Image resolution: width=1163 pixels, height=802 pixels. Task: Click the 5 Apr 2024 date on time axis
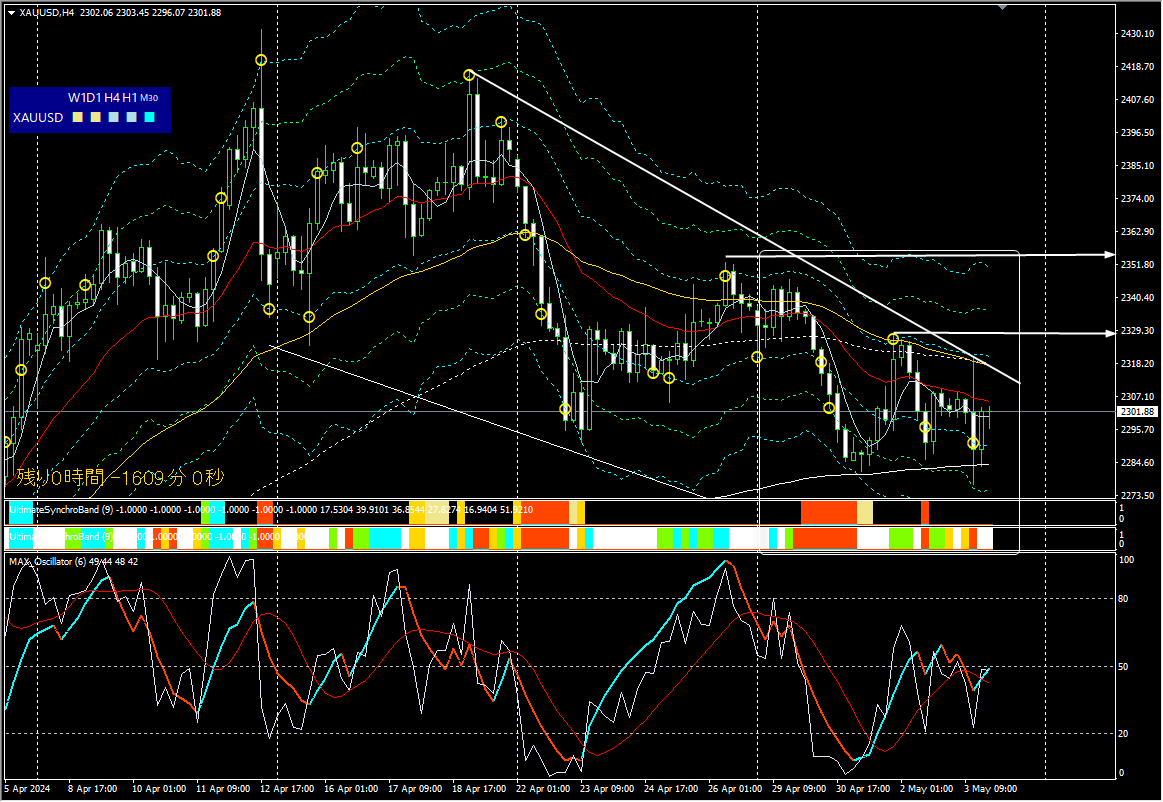point(27,789)
